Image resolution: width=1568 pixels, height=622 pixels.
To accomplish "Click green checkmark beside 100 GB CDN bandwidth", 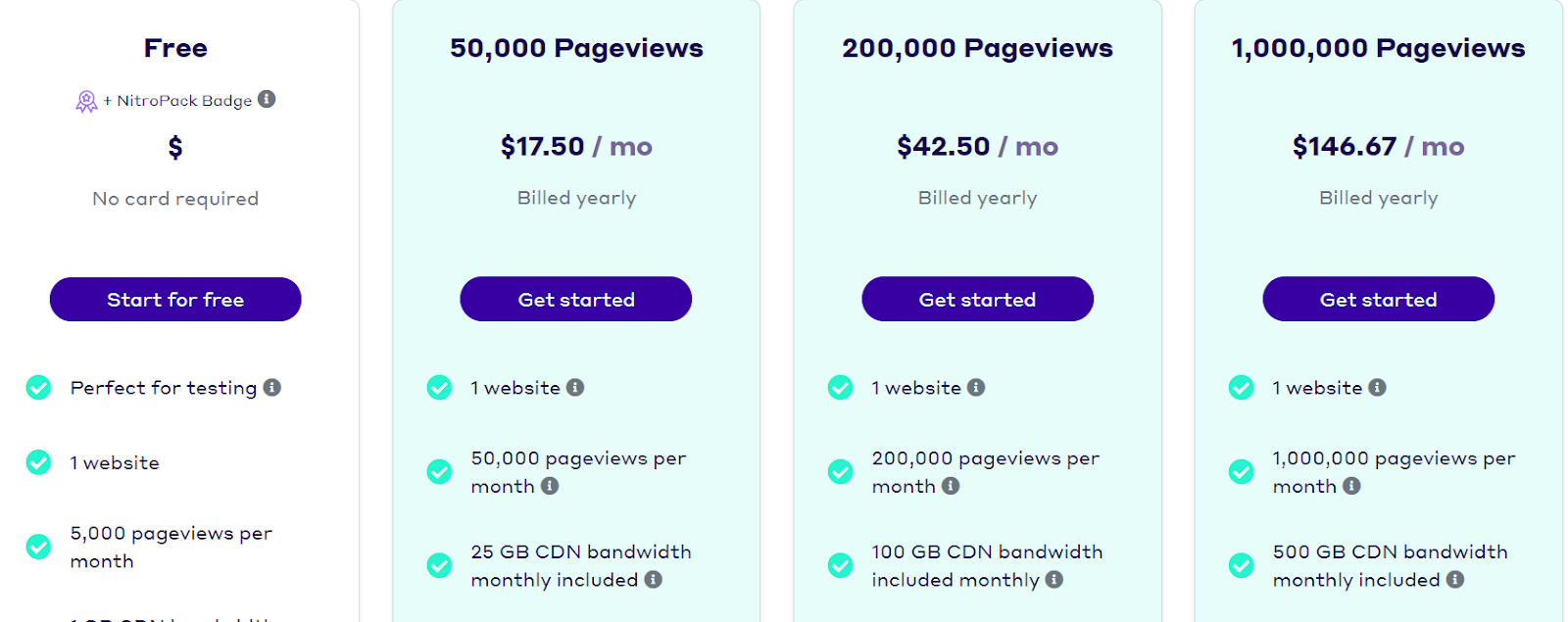I will coord(840,565).
